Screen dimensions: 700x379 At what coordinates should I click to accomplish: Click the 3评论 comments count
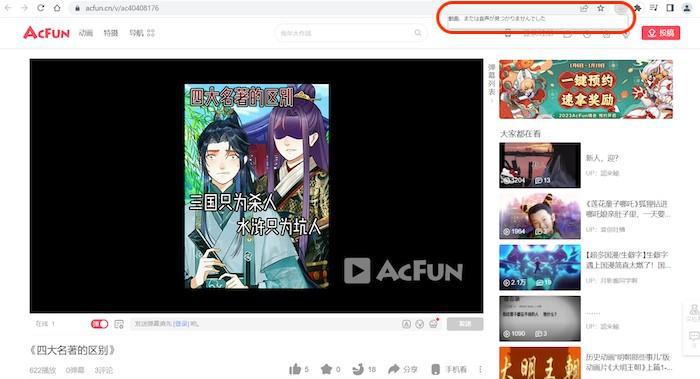[x=103, y=370]
